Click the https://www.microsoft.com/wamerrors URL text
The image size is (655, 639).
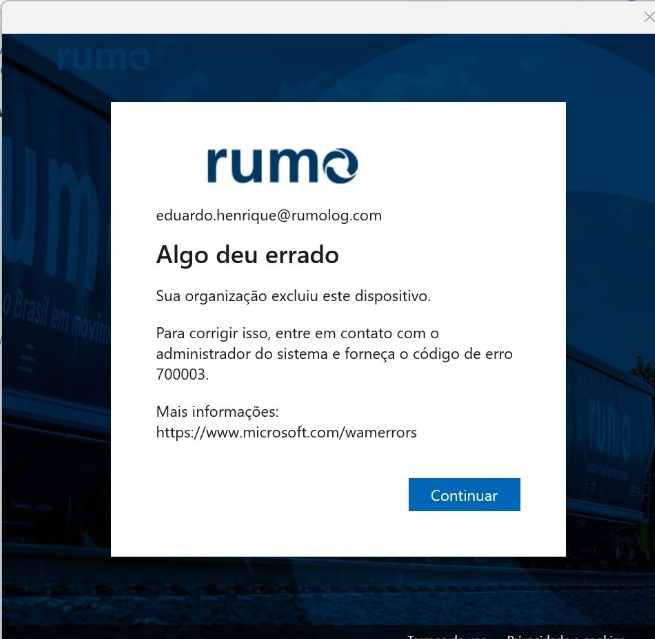pyautogui.click(x=286, y=432)
